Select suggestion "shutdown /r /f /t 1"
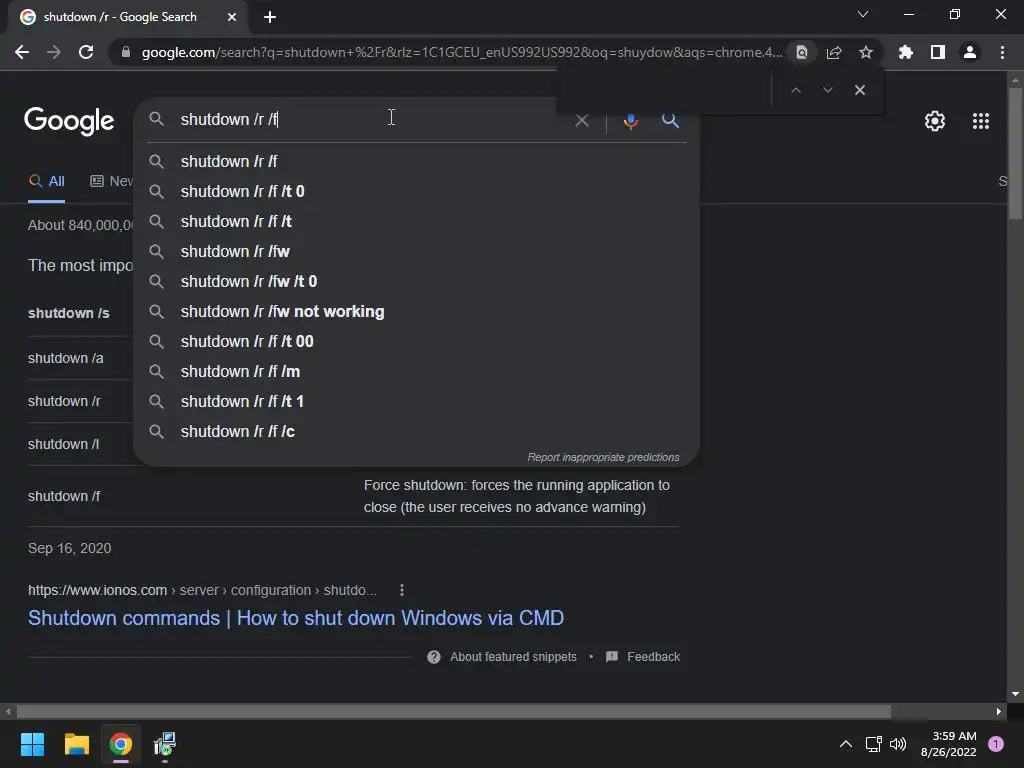 tap(416, 402)
